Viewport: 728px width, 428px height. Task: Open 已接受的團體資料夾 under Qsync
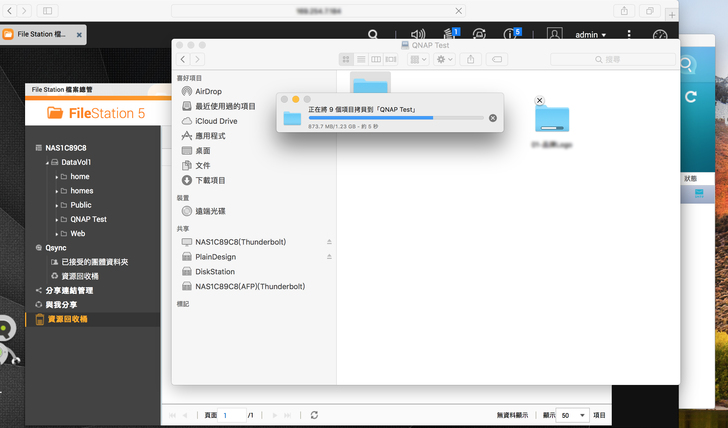point(95,262)
